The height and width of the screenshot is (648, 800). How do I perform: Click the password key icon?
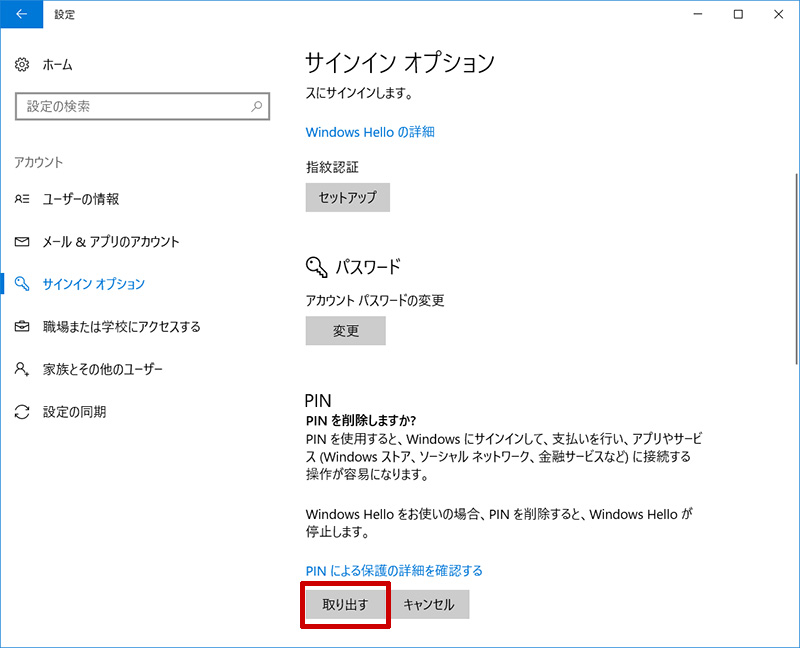(x=316, y=267)
